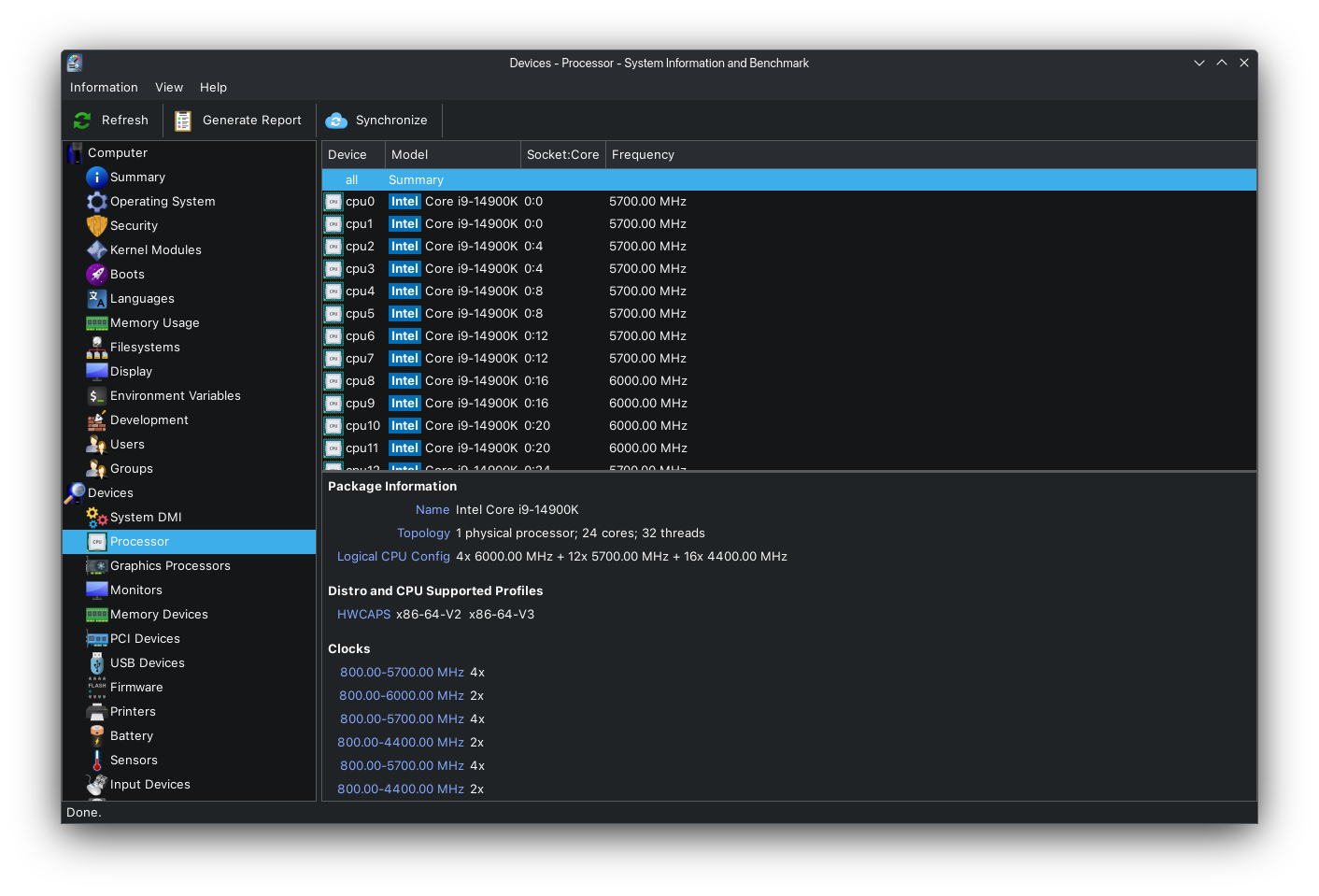Collapse the Devices tree category
Viewport: 1319px width, 896px height.
coord(110,493)
